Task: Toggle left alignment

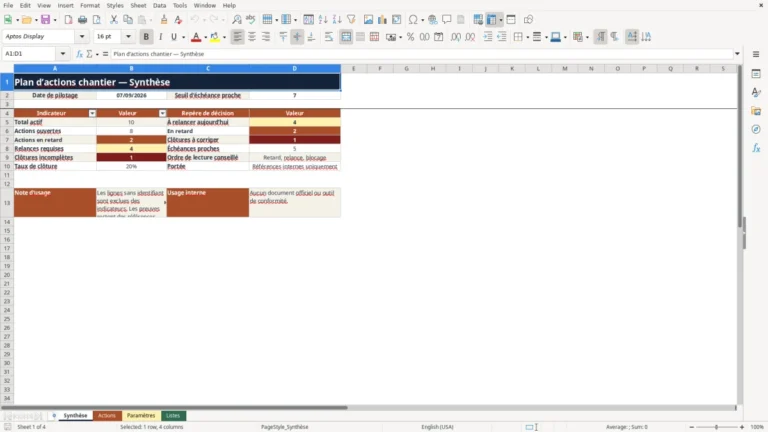Action: coord(238,37)
